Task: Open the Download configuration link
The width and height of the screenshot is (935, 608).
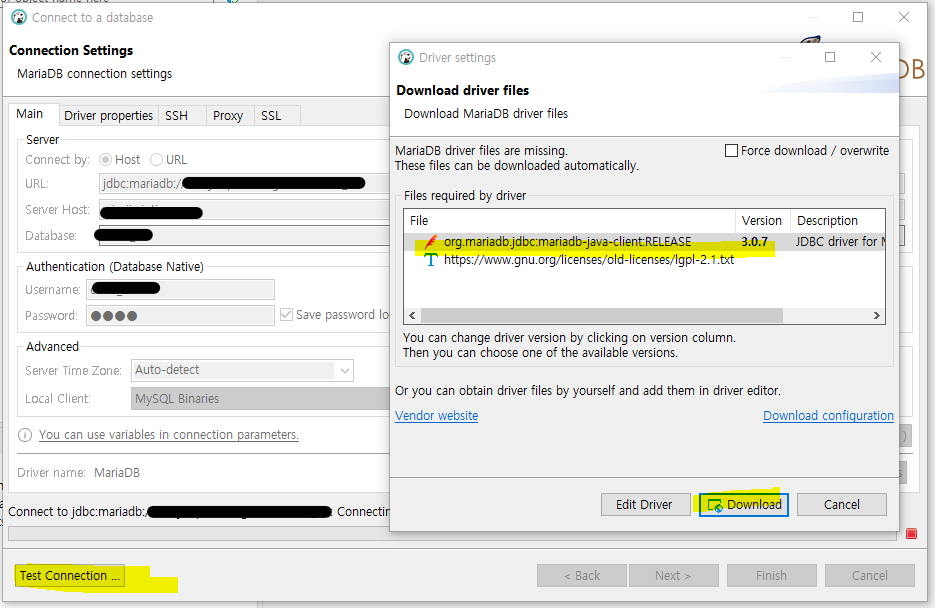Action: point(828,415)
